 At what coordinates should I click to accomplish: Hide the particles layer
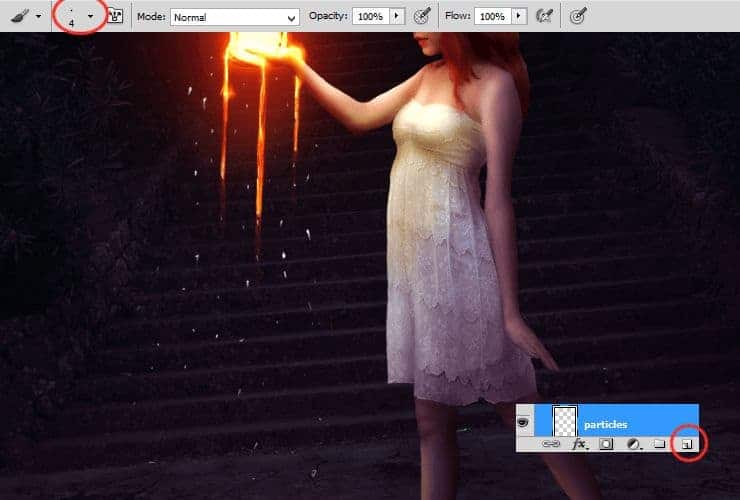coord(524,423)
